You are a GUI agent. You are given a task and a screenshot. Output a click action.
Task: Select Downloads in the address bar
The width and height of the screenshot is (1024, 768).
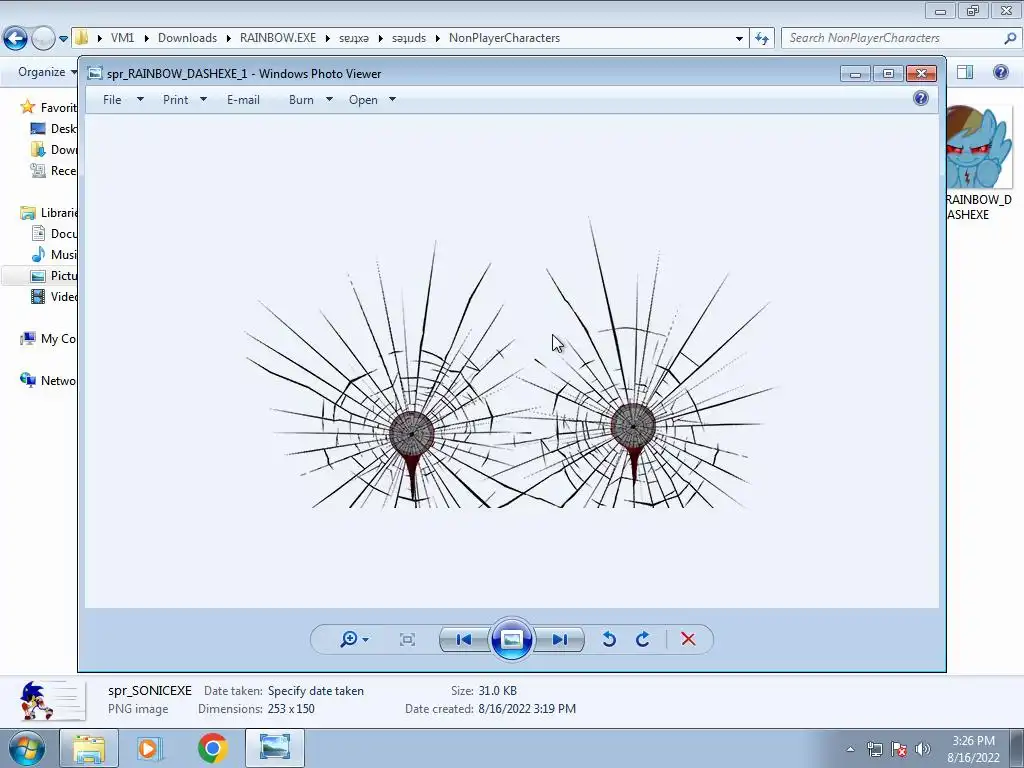(x=187, y=38)
